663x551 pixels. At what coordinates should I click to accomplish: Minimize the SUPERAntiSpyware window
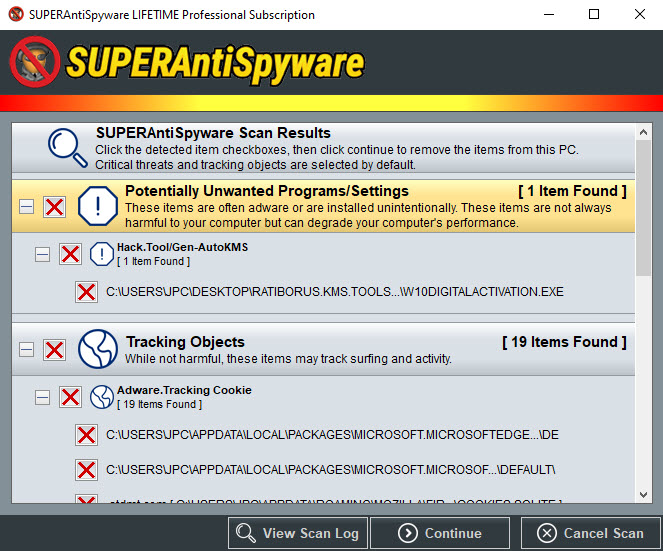pos(549,14)
